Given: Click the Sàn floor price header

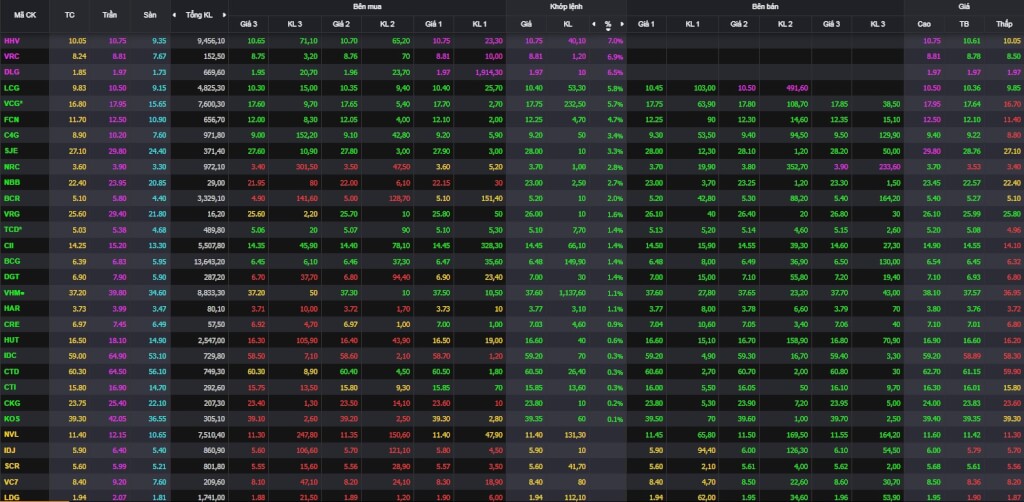Looking at the screenshot, I should (150, 14).
